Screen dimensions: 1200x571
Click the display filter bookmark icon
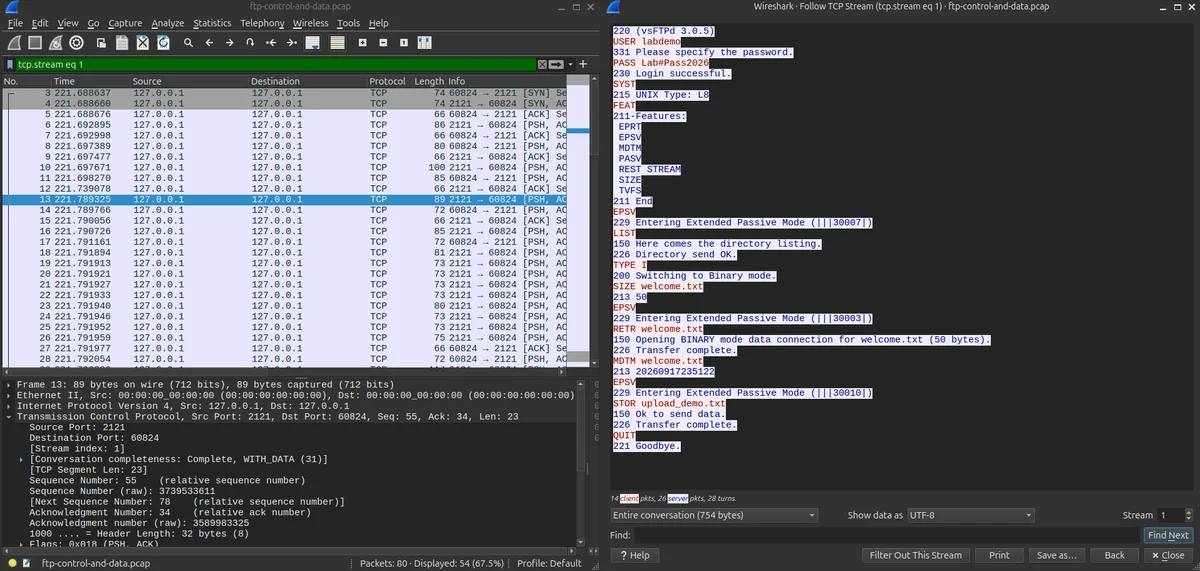click(x=10, y=64)
